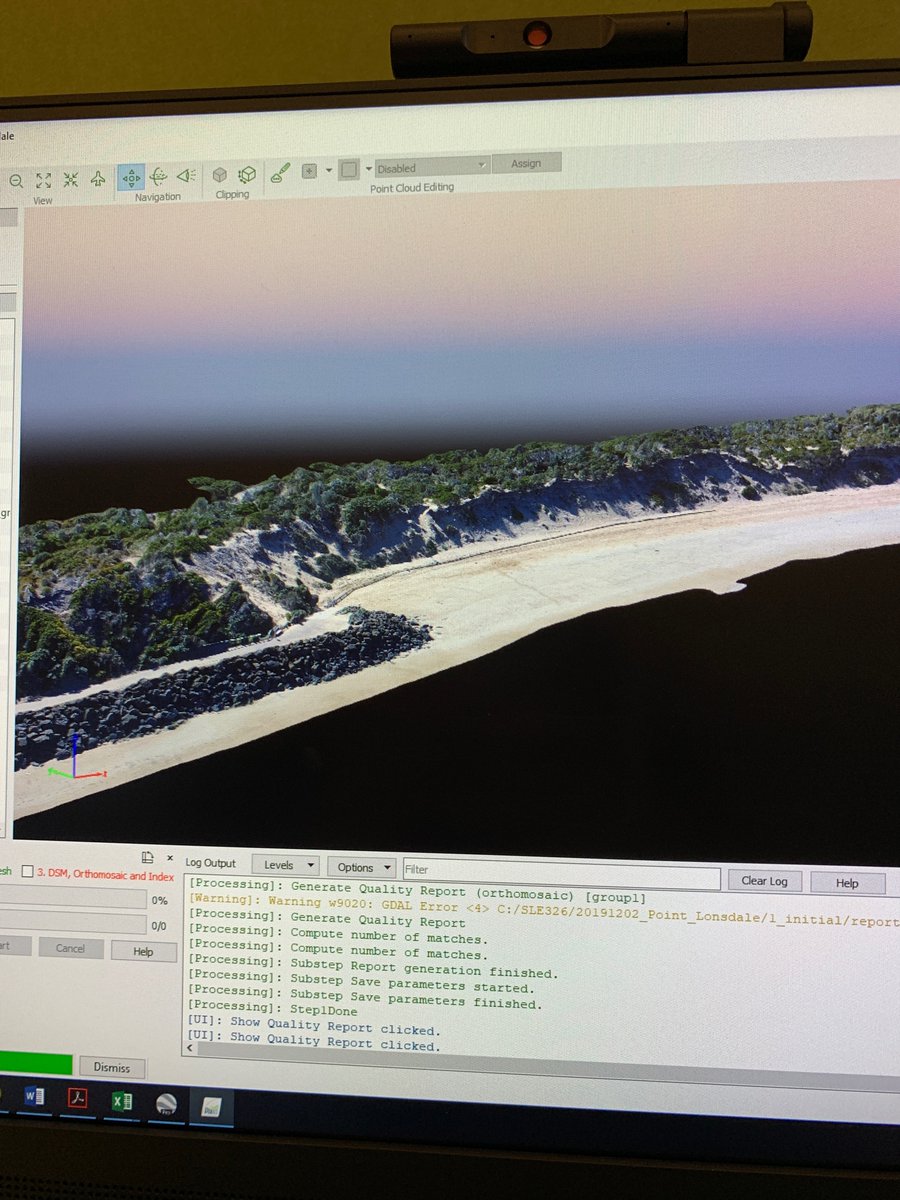
Task: Select the Zoom Out magnifier tool
Action: click(15, 178)
